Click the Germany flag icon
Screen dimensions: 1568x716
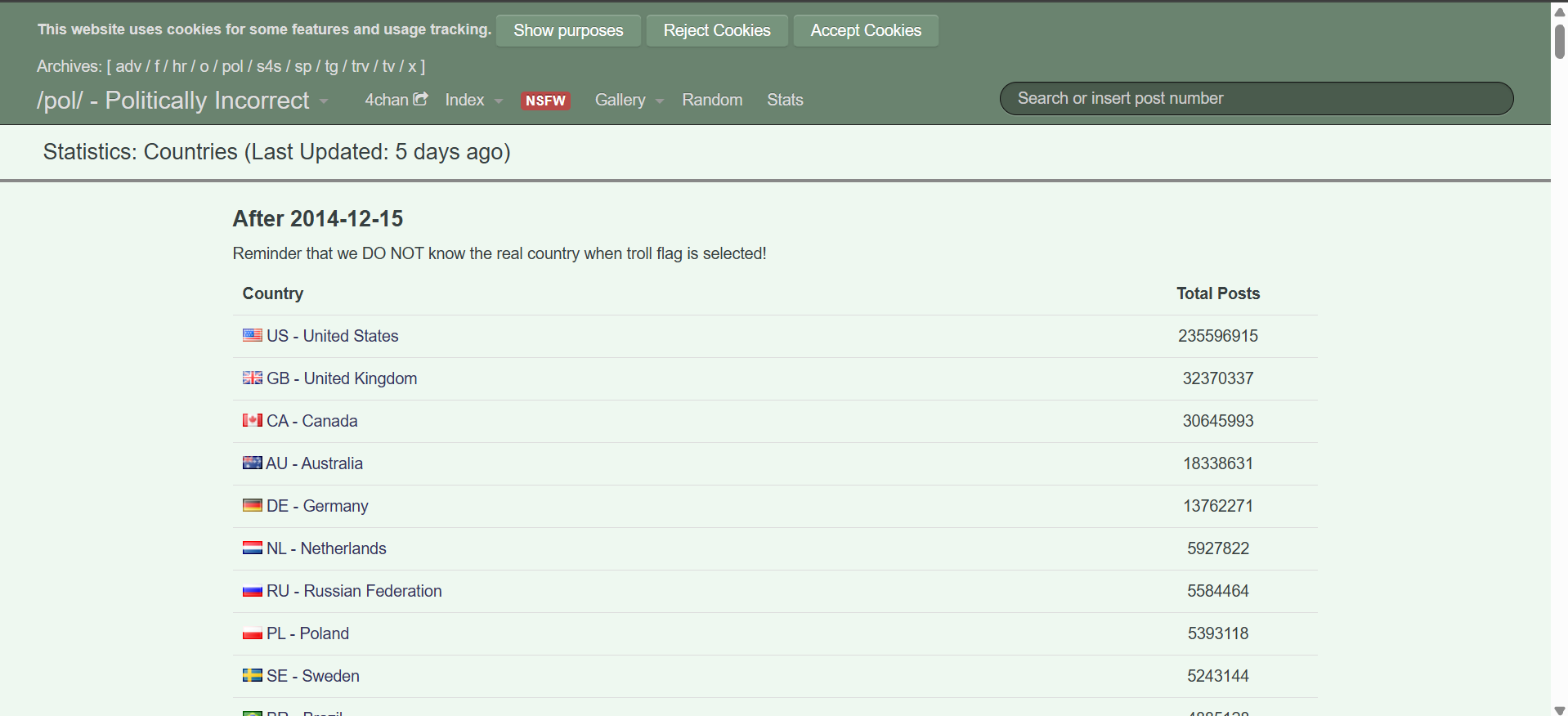pos(253,505)
